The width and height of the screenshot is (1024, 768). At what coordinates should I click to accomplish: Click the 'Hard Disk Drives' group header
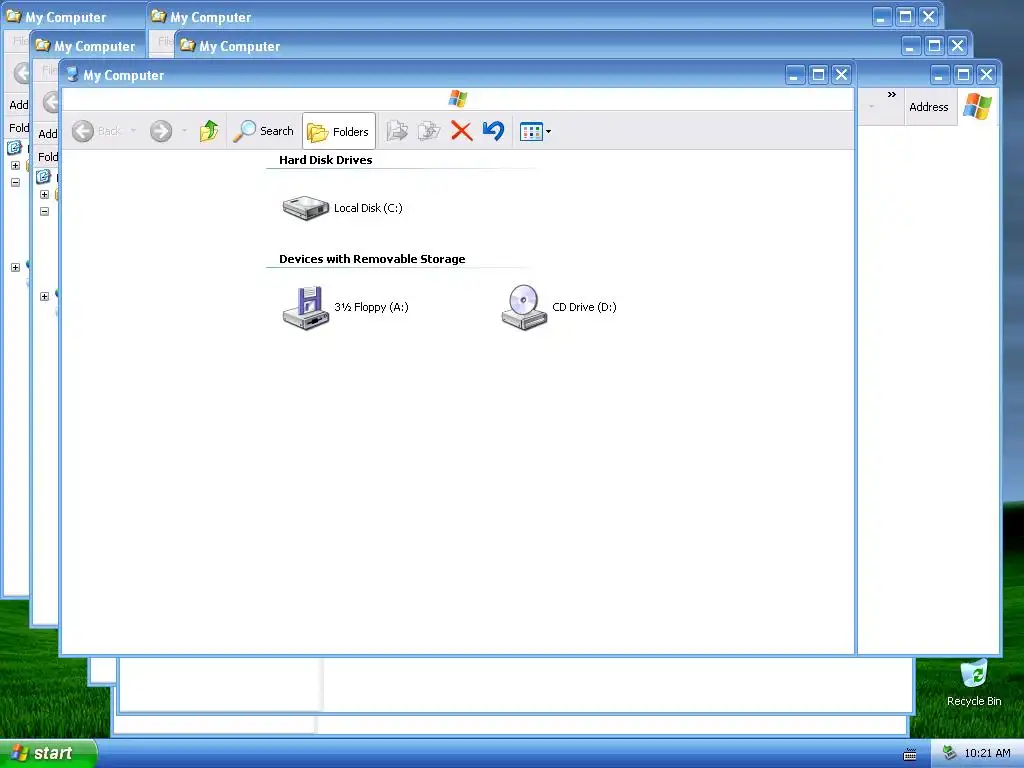point(326,160)
